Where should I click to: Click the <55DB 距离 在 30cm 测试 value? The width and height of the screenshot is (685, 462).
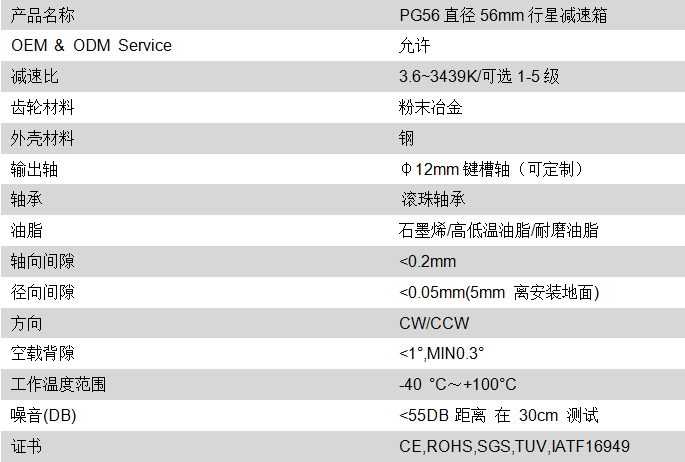point(498,415)
